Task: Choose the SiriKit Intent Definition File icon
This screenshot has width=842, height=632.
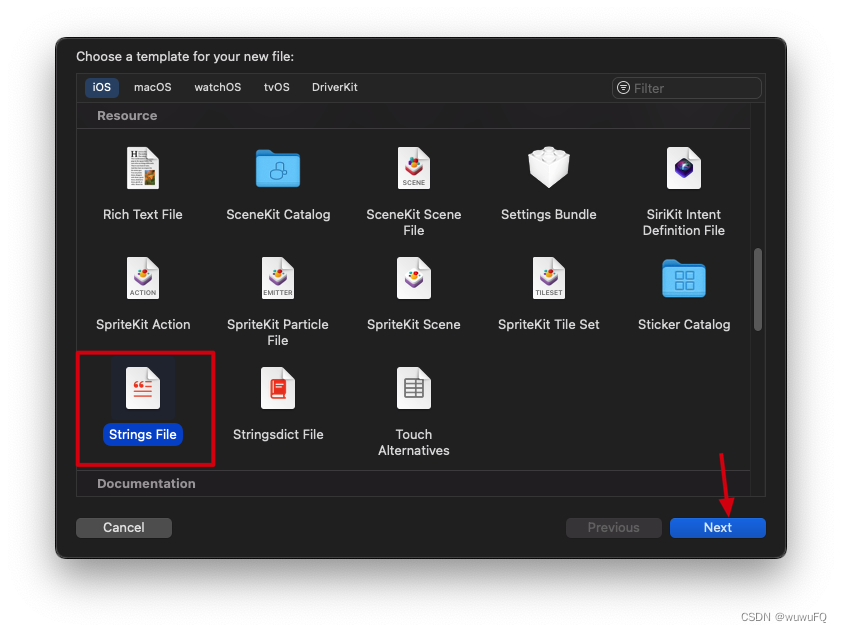Action: coord(684,168)
